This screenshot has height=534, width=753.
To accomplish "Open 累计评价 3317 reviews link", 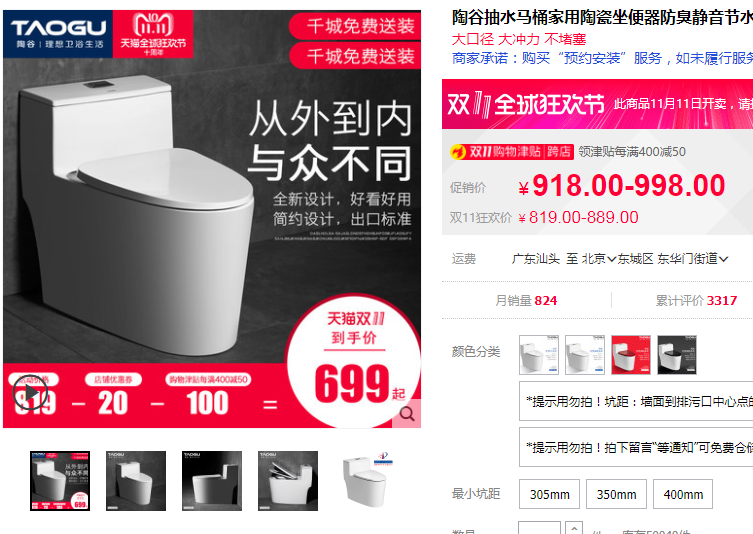I will tap(696, 301).
